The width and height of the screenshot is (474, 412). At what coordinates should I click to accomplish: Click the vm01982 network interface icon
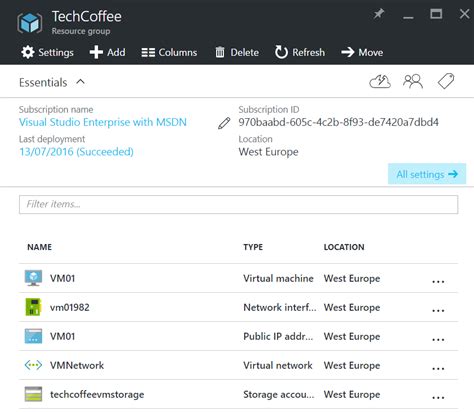tap(33, 307)
